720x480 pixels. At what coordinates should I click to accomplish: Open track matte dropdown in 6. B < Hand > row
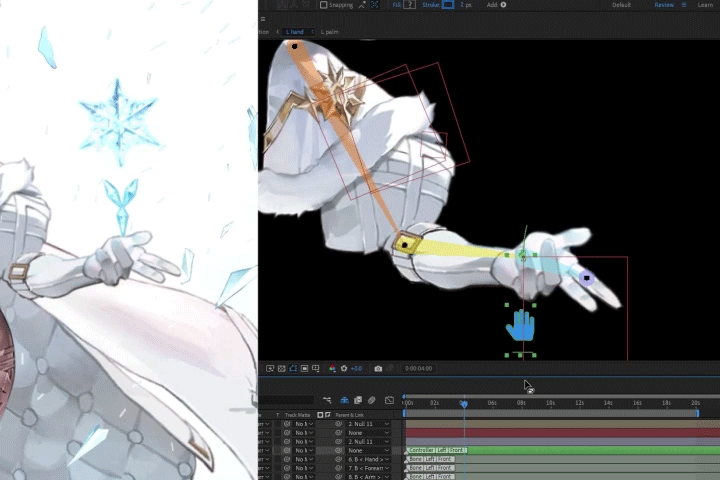[304, 459]
